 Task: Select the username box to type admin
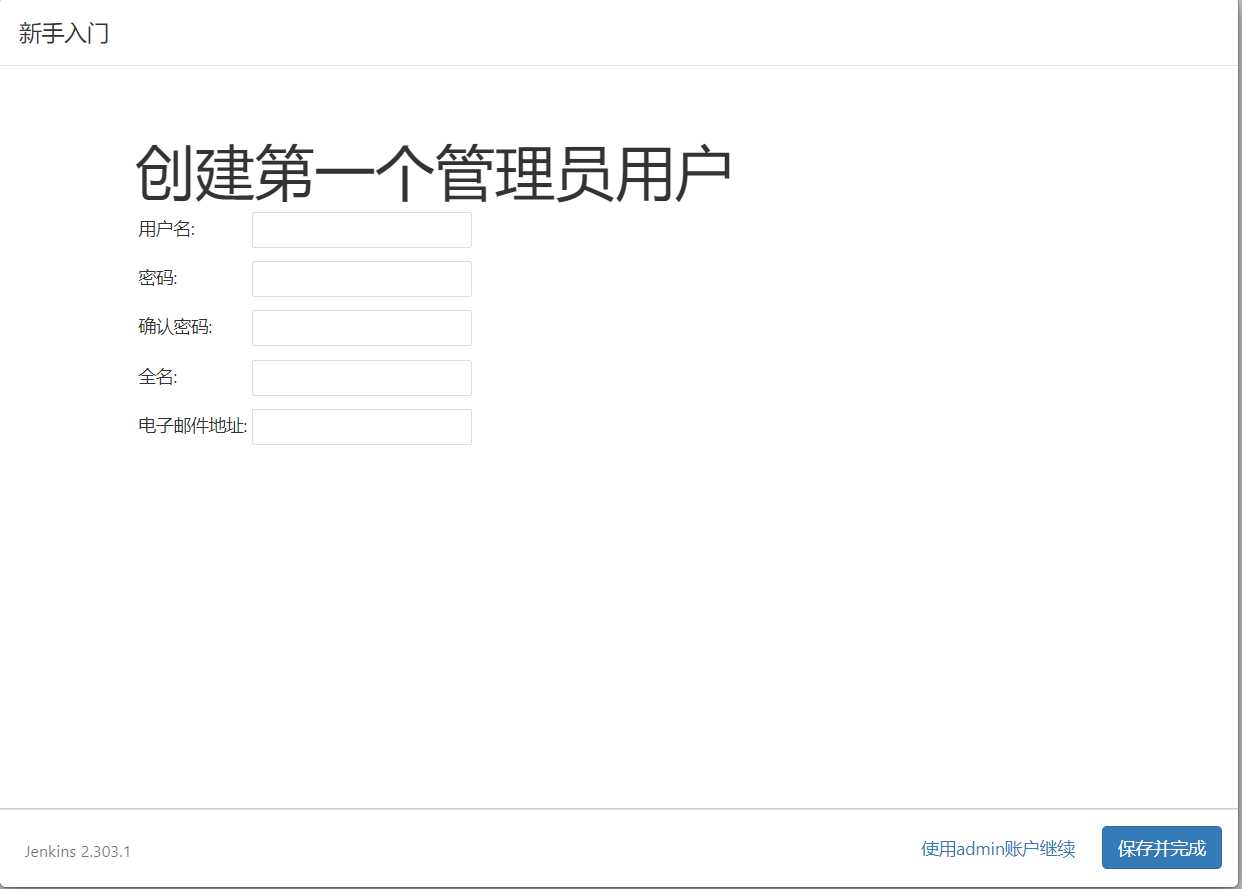pos(361,229)
